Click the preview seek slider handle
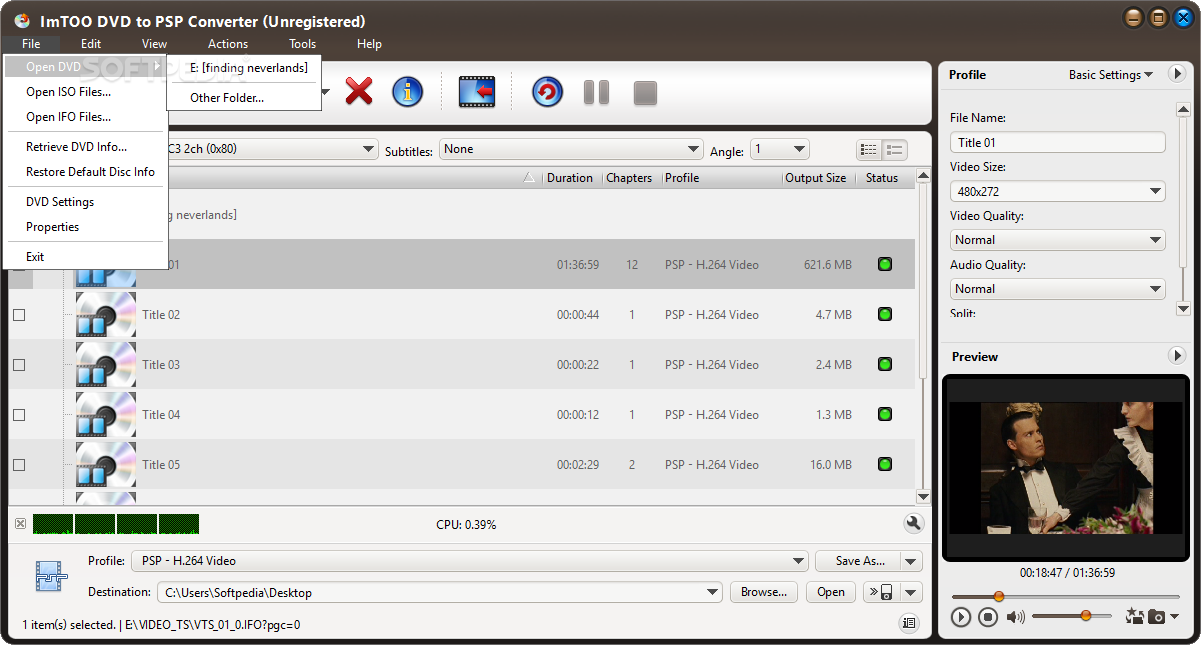Viewport: 1201px width, 645px height. click(998, 596)
